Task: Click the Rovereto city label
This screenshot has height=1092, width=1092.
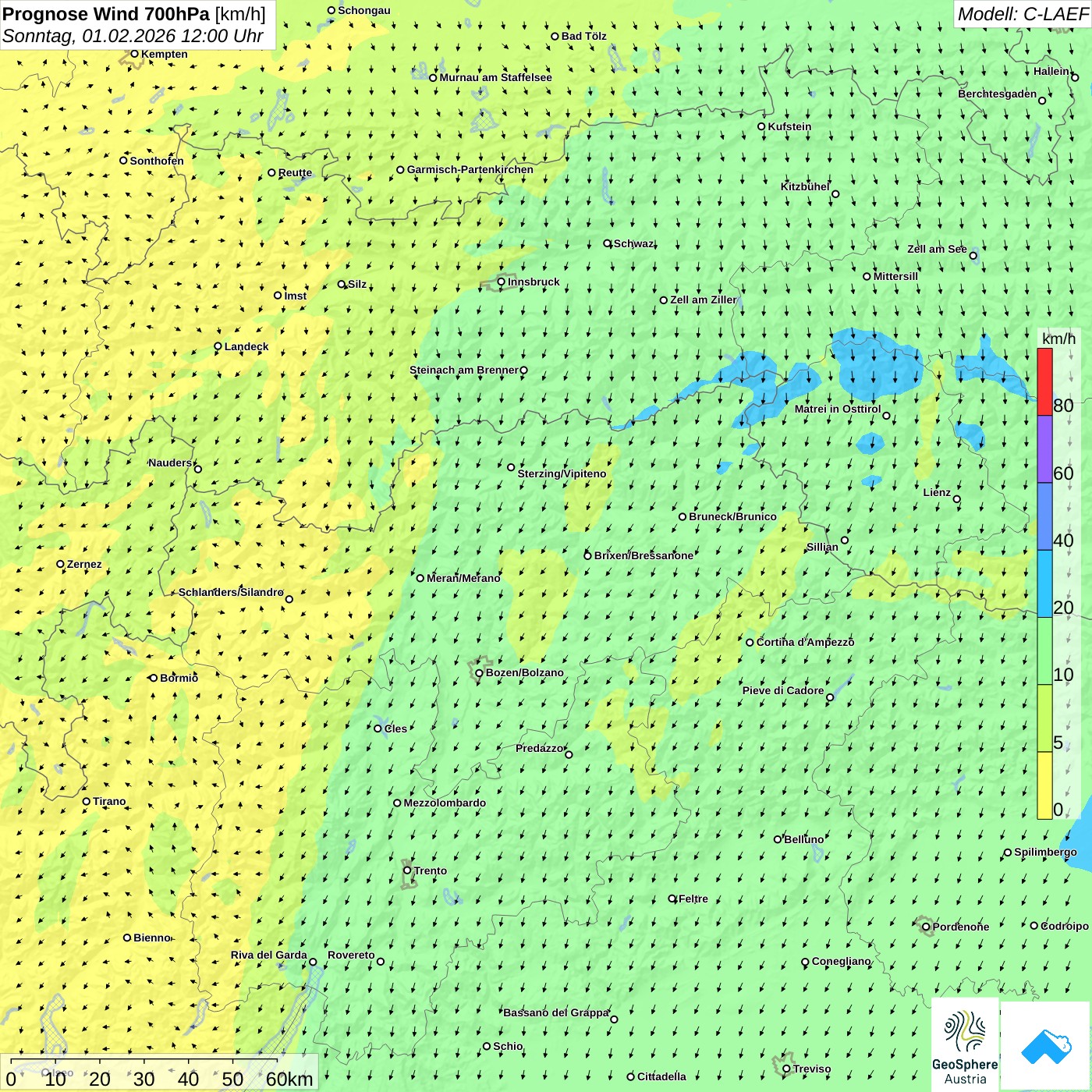Action: pyautogui.click(x=351, y=955)
